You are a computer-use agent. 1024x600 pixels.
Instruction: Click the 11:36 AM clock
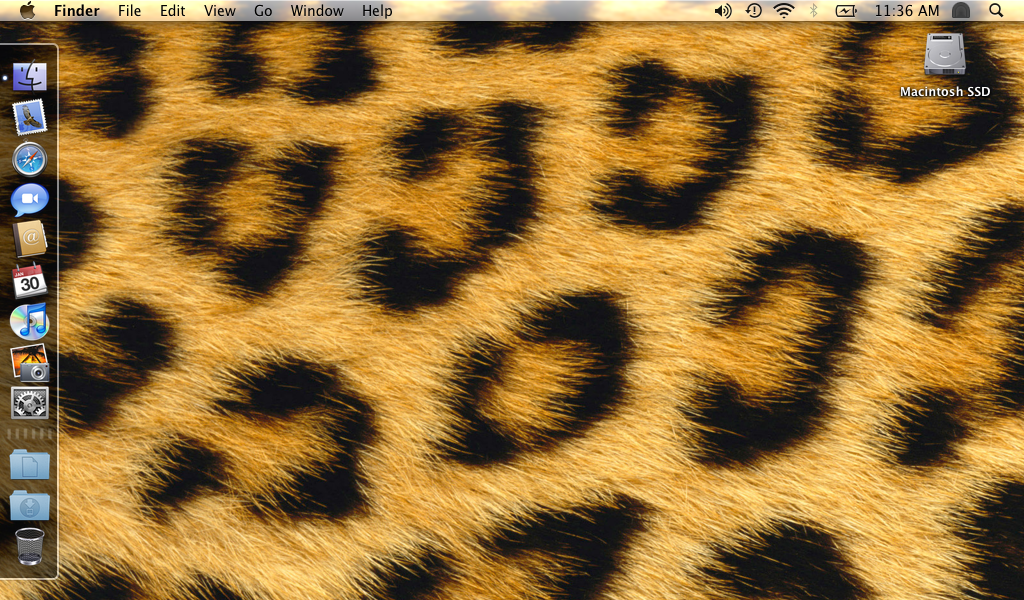[906, 11]
